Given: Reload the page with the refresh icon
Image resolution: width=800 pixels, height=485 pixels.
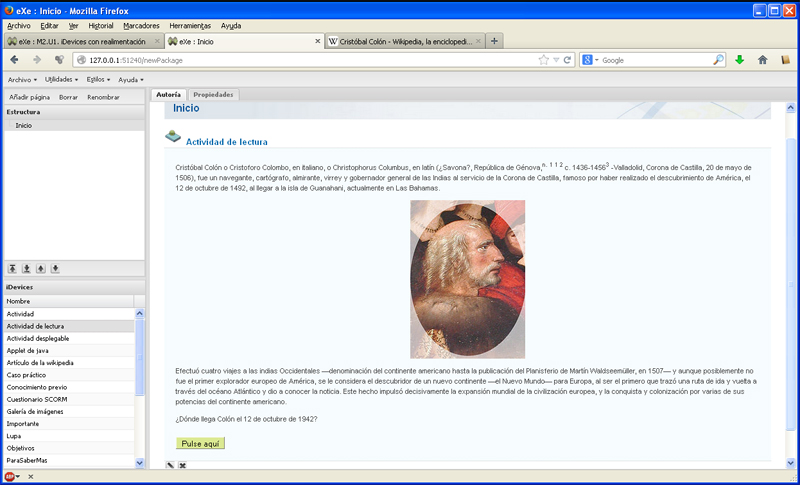Looking at the screenshot, I should pos(567,60).
